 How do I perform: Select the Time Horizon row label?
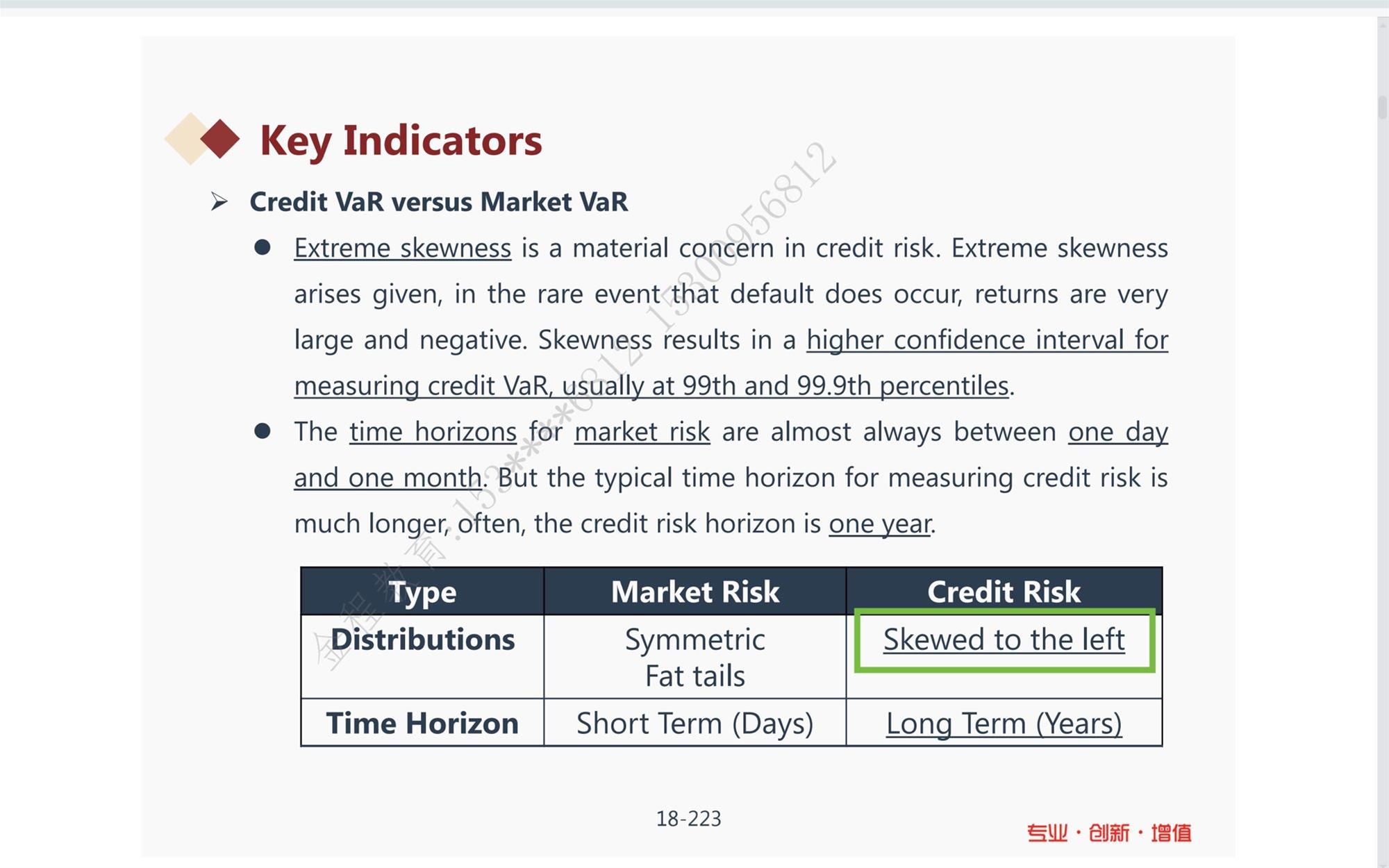[422, 724]
